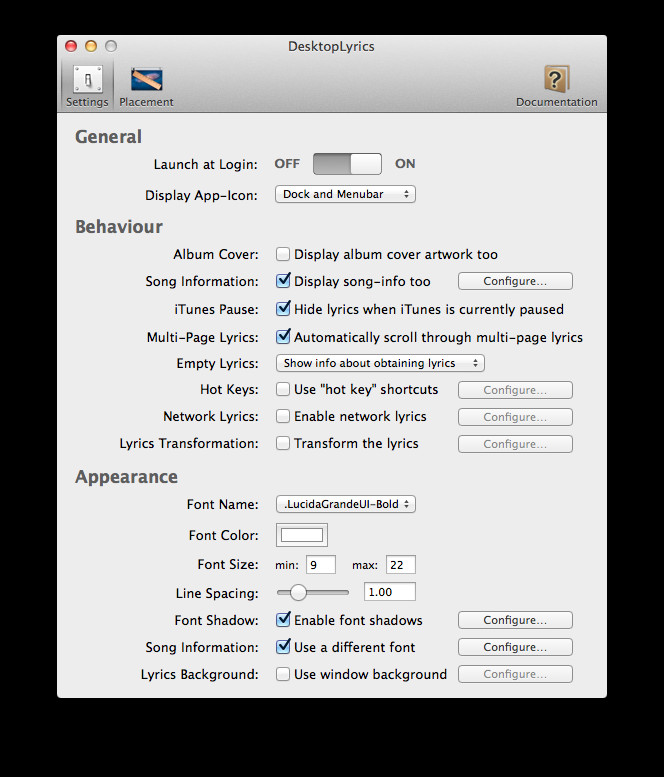
Task: Toggle Use a different font checkbox
Action: [x=283, y=647]
